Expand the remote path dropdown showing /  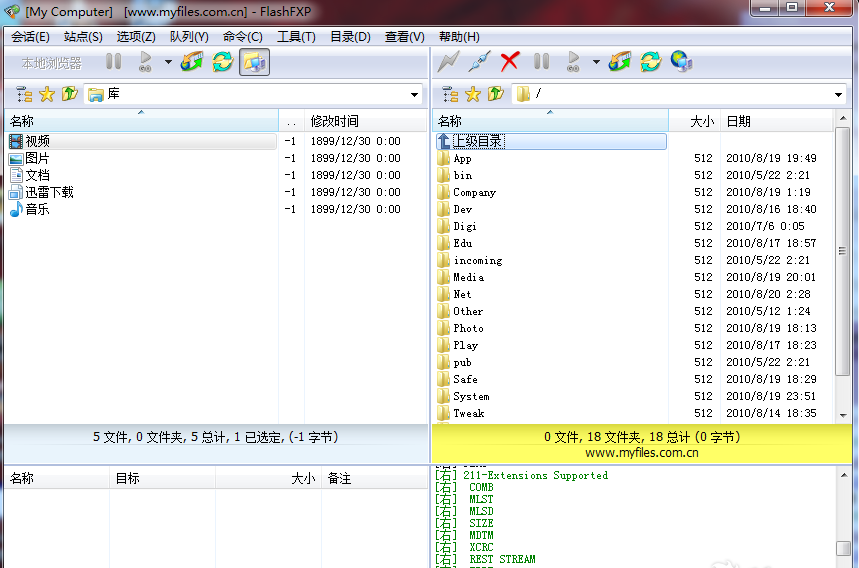pos(839,95)
